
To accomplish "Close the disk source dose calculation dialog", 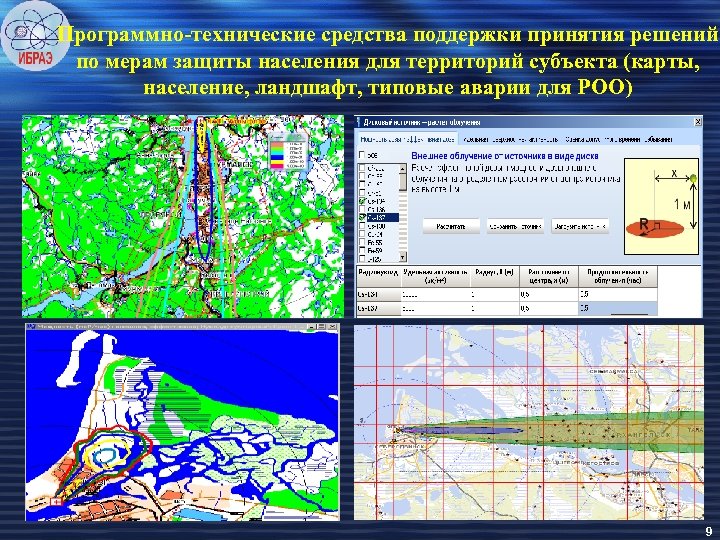I will 698,122.
